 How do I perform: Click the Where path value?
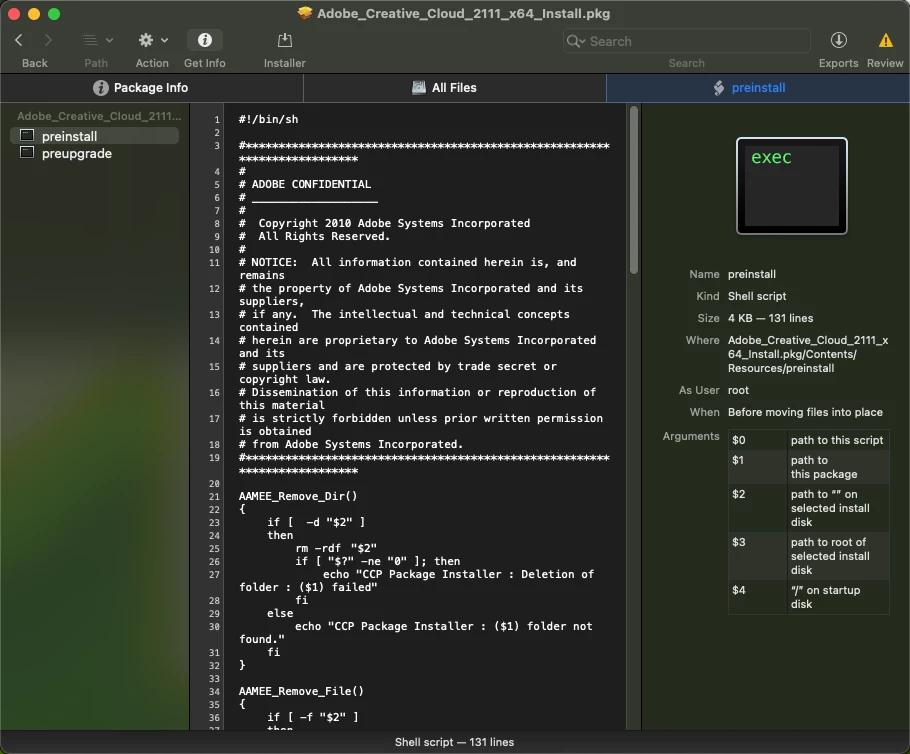[808, 354]
